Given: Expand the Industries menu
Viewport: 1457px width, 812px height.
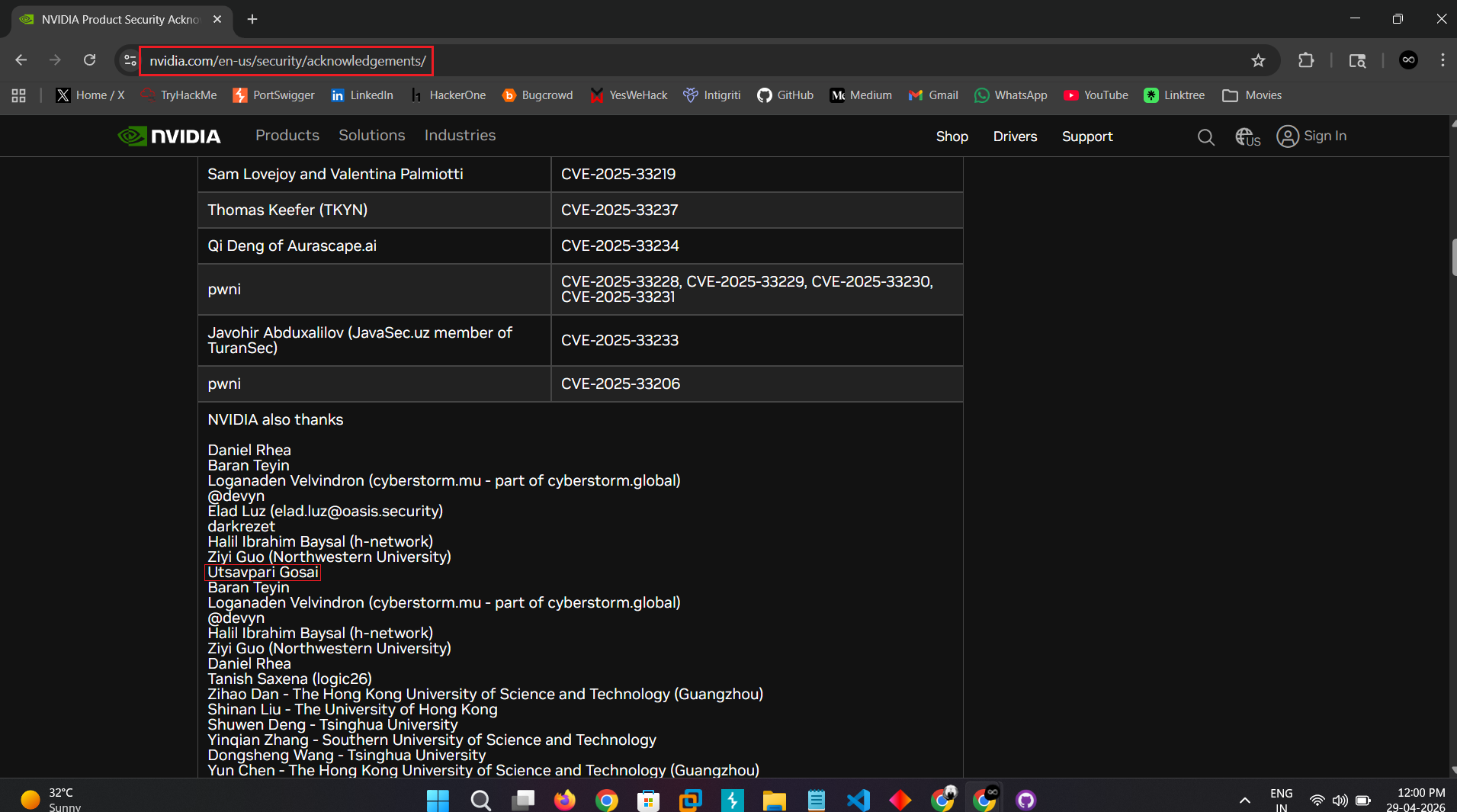Looking at the screenshot, I should click(x=460, y=136).
